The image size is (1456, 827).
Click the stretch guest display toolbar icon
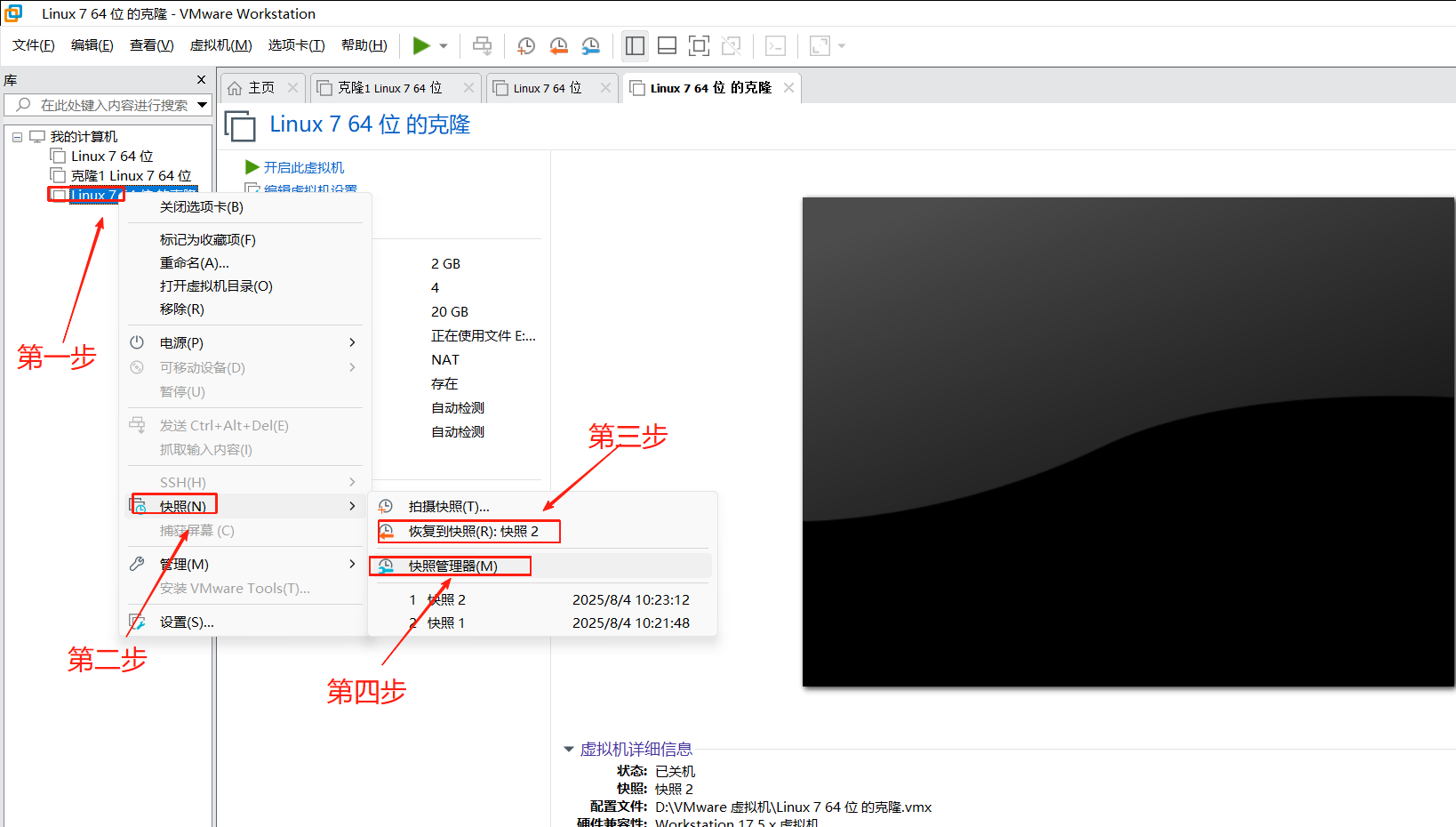(820, 45)
